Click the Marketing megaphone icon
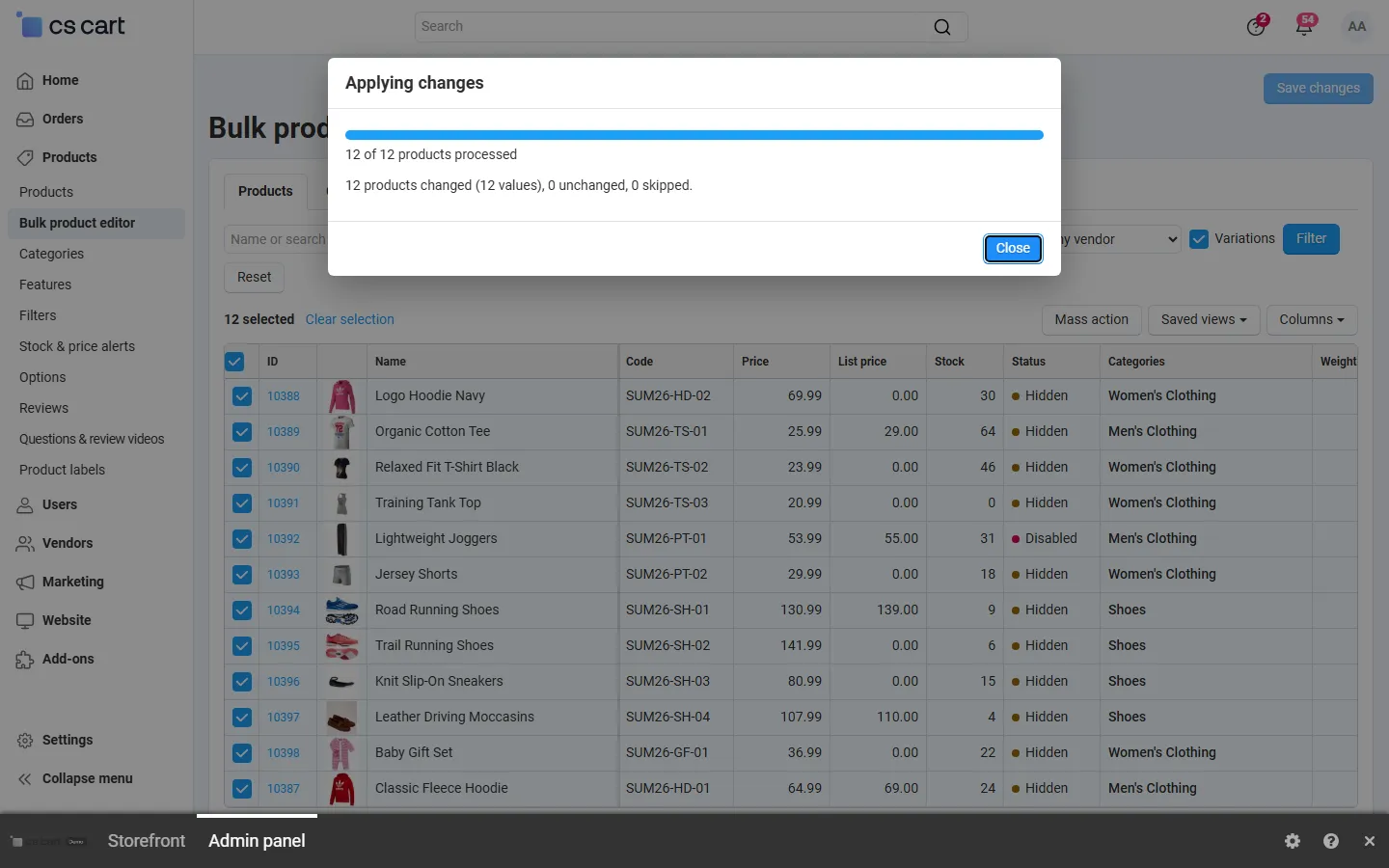Image resolution: width=1389 pixels, height=868 pixels. (25, 583)
